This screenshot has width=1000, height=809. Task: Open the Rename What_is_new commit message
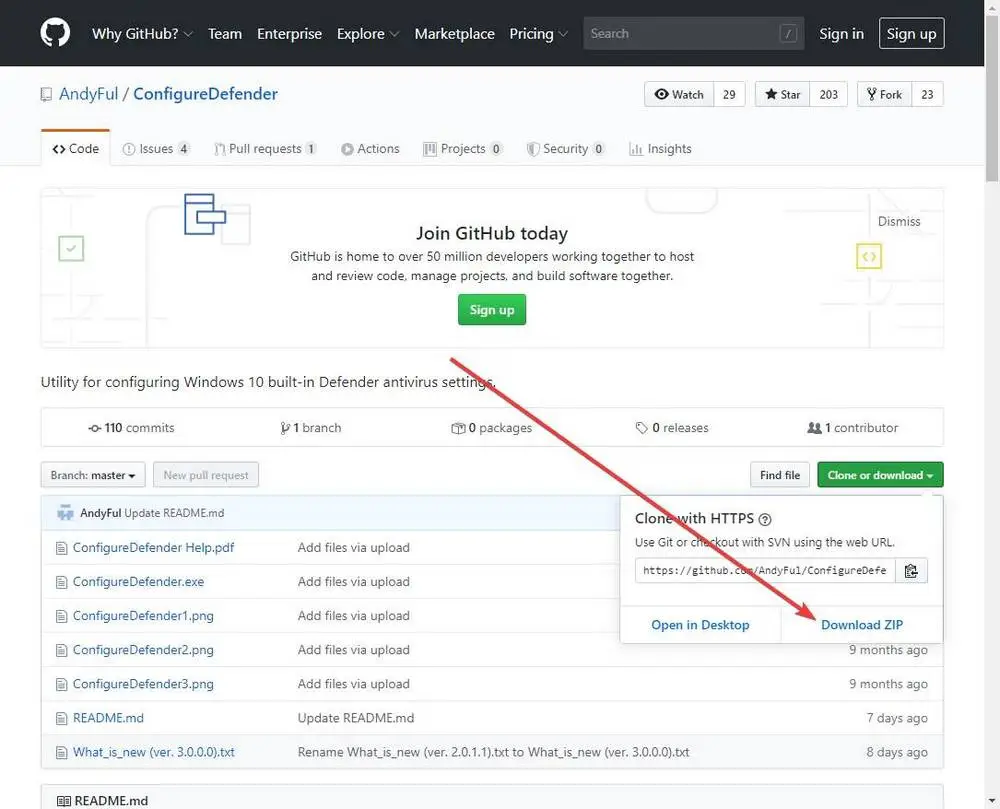click(493, 752)
